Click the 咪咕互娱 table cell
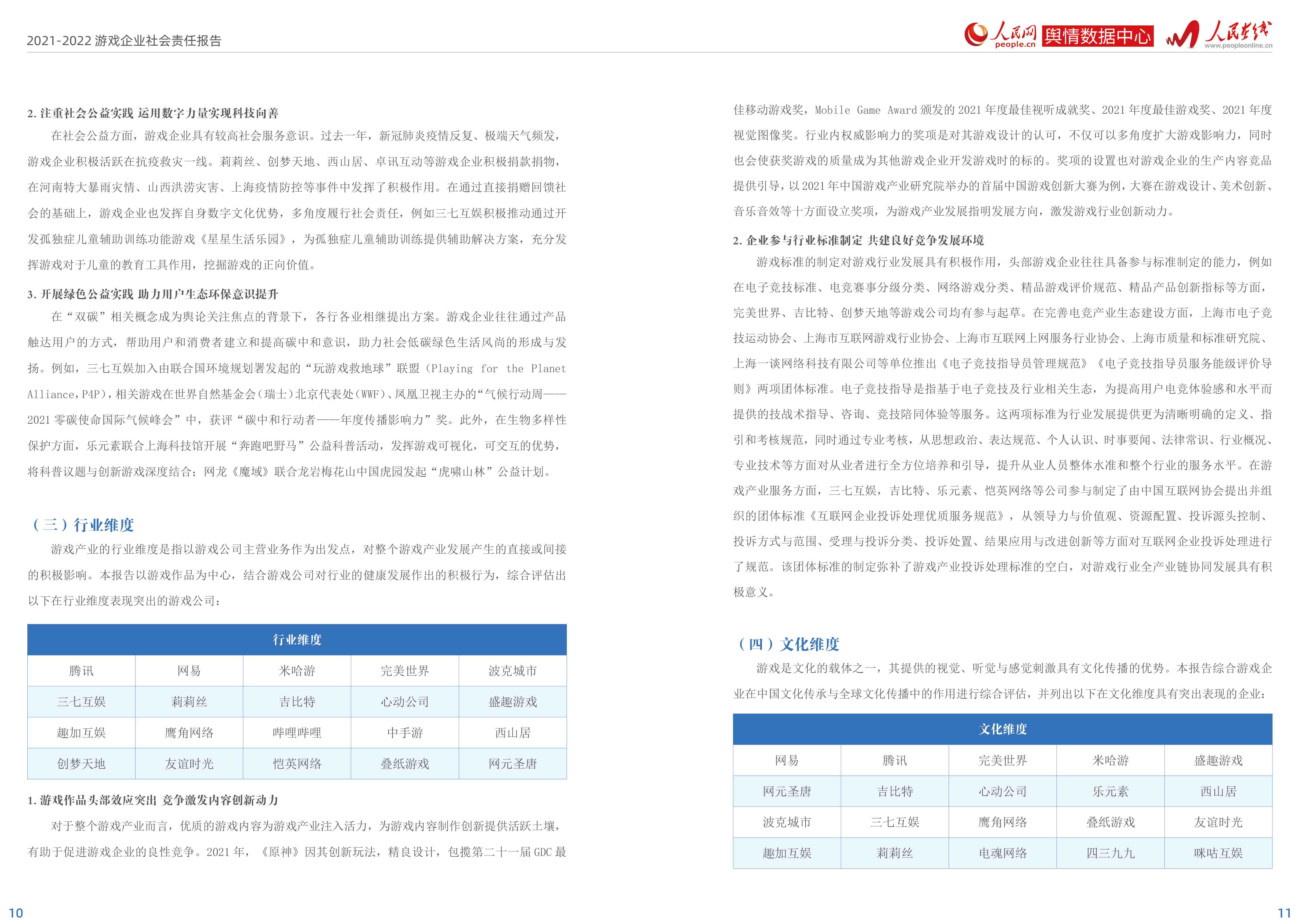Viewport: 1304px width, 924px height. point(1218,853)
